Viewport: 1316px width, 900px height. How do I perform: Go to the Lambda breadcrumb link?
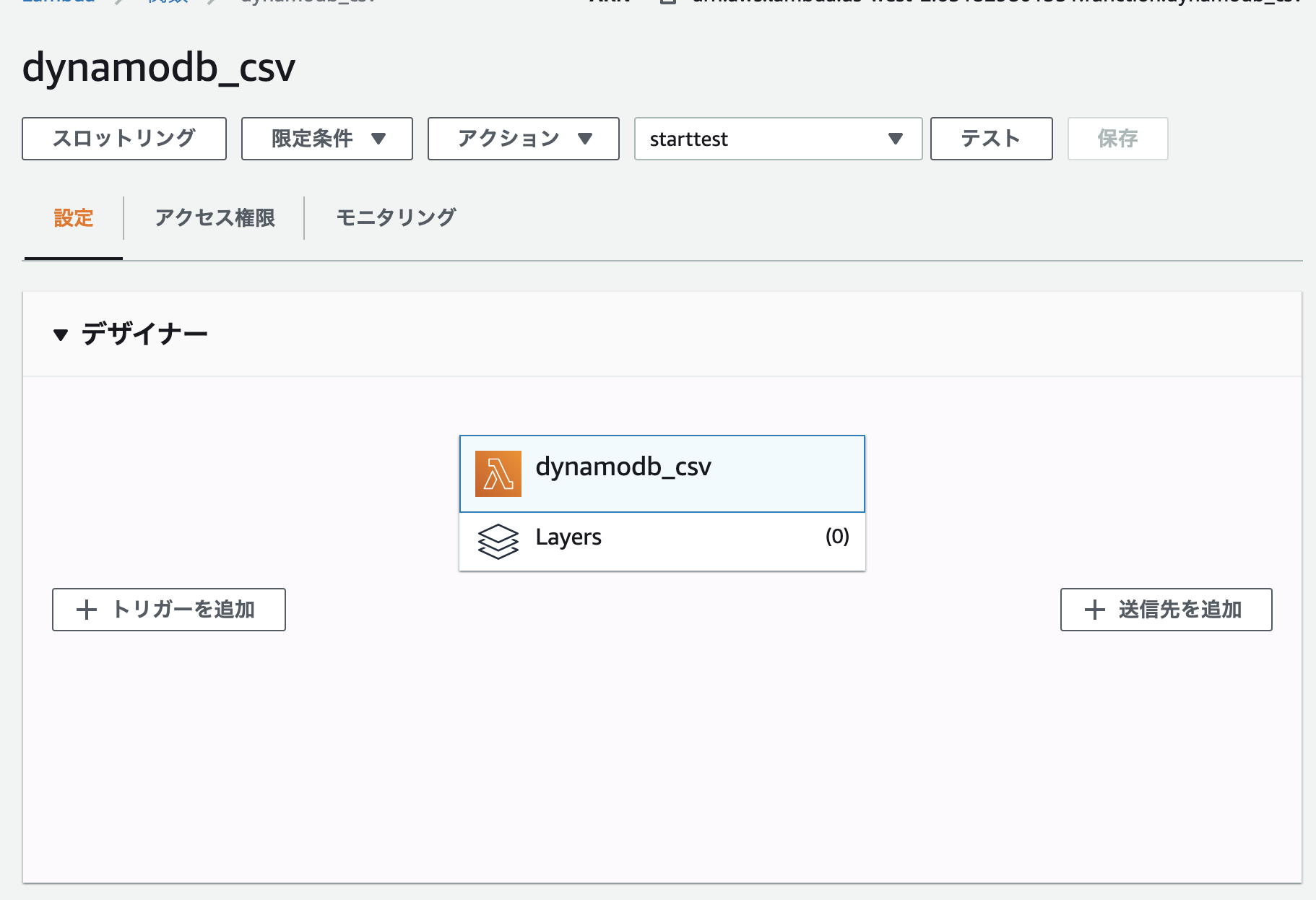pos(58,2)
